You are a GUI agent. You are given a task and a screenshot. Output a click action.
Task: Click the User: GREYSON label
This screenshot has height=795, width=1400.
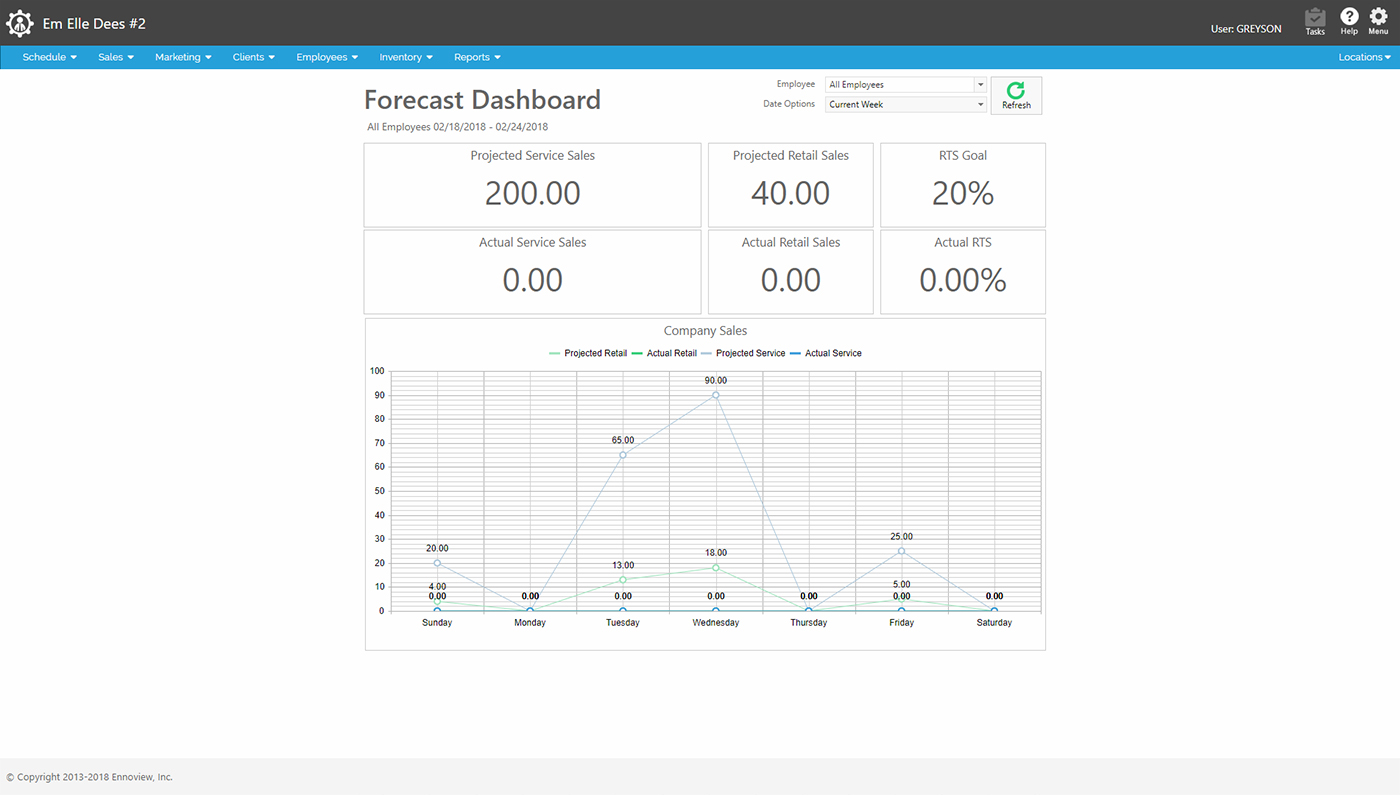pos(1246,29)
